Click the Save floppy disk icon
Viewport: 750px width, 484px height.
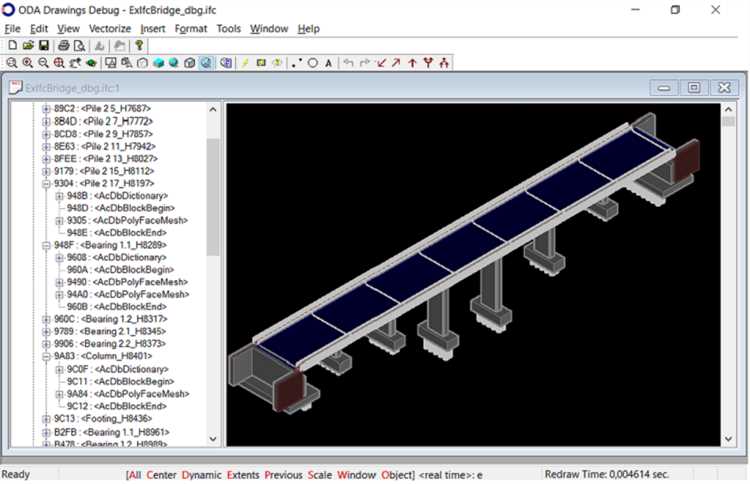coord(44,45)
